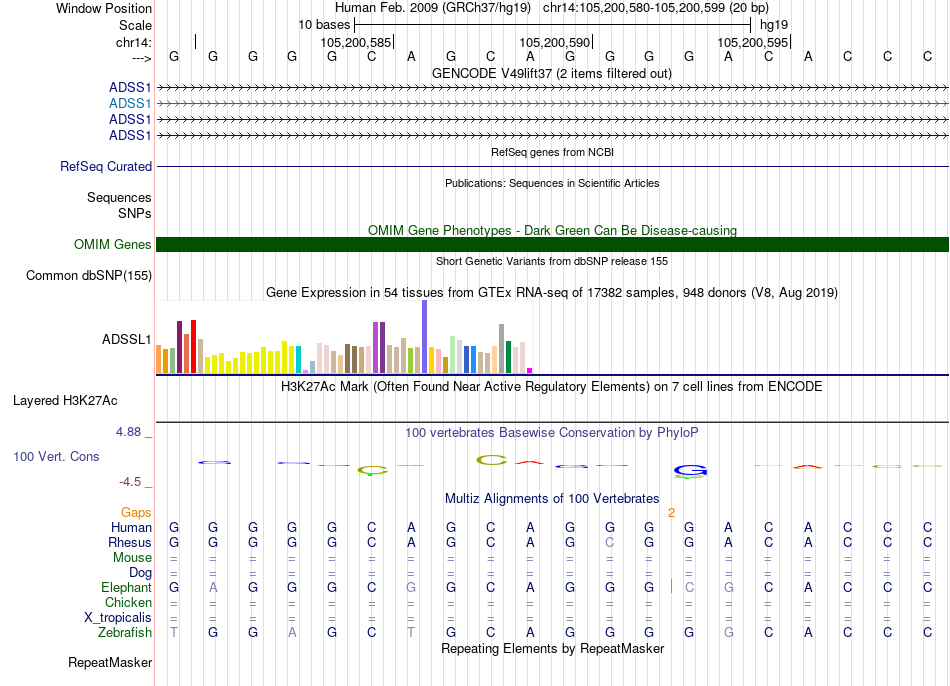
Task: Click the light blue ADSS1 transcript label
Action: pos(130,103)
